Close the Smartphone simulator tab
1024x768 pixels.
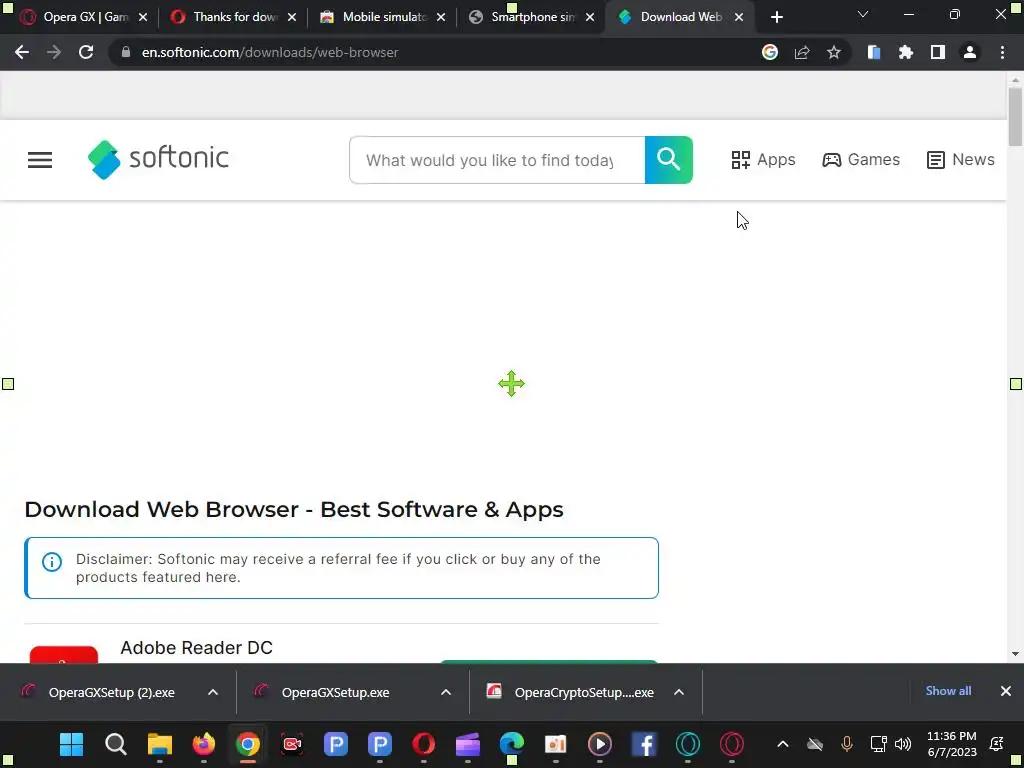tap(590, 17)
